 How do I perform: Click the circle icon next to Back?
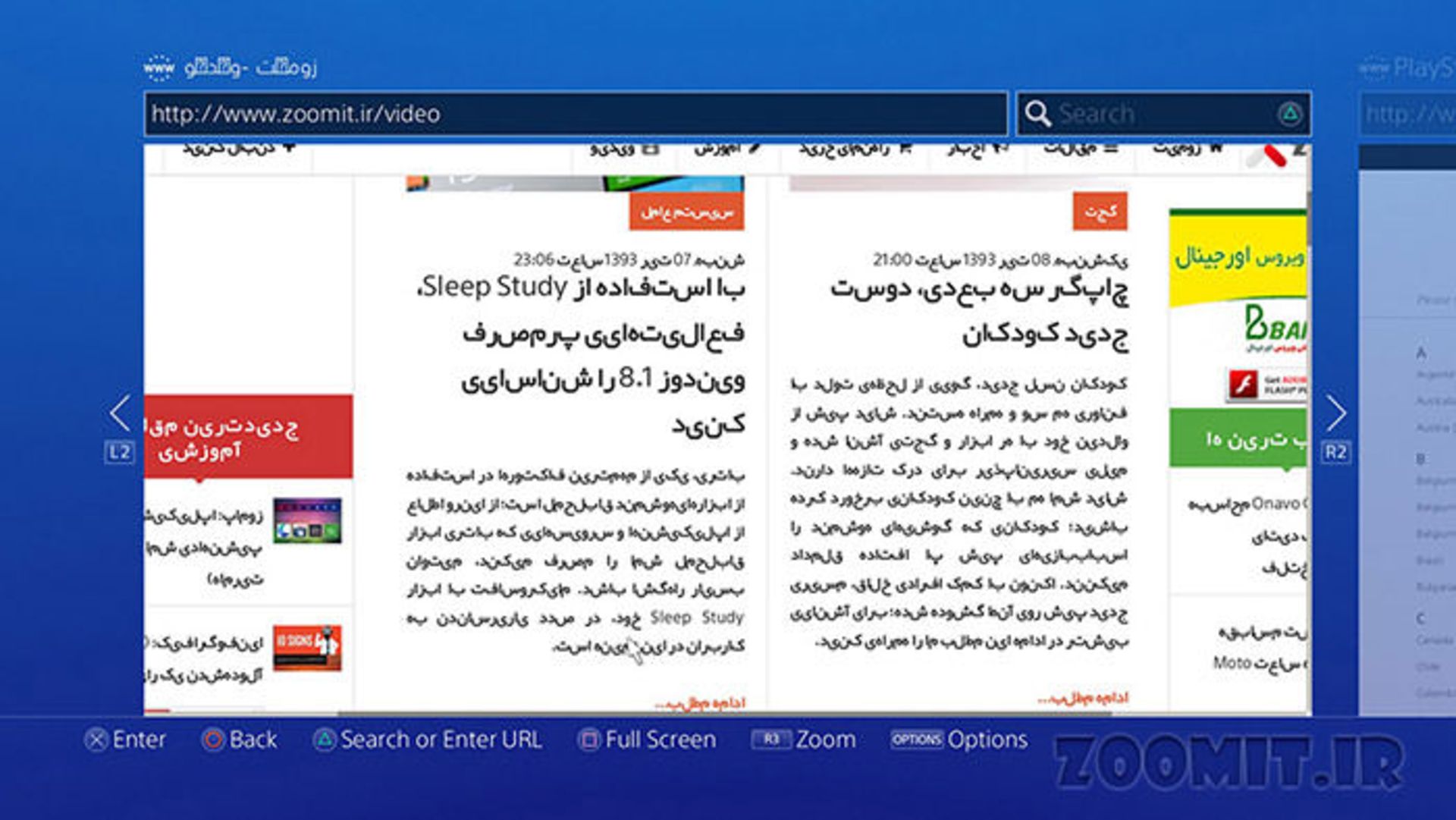[213, 739]
